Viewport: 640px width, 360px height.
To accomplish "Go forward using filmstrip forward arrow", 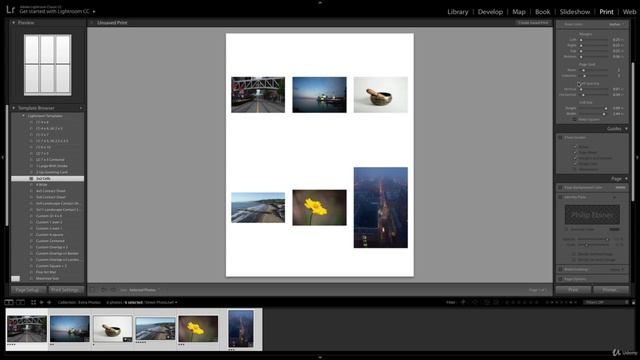I will point(49,302).
